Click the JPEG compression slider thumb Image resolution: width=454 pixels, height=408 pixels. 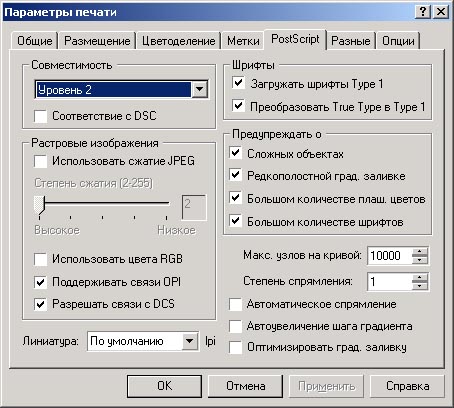point(39,205)
